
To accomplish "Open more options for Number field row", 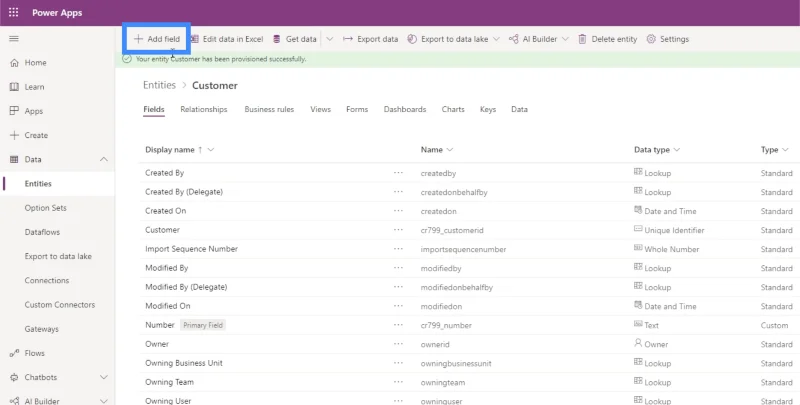I will pyautogui.click(x=398, y=325).
